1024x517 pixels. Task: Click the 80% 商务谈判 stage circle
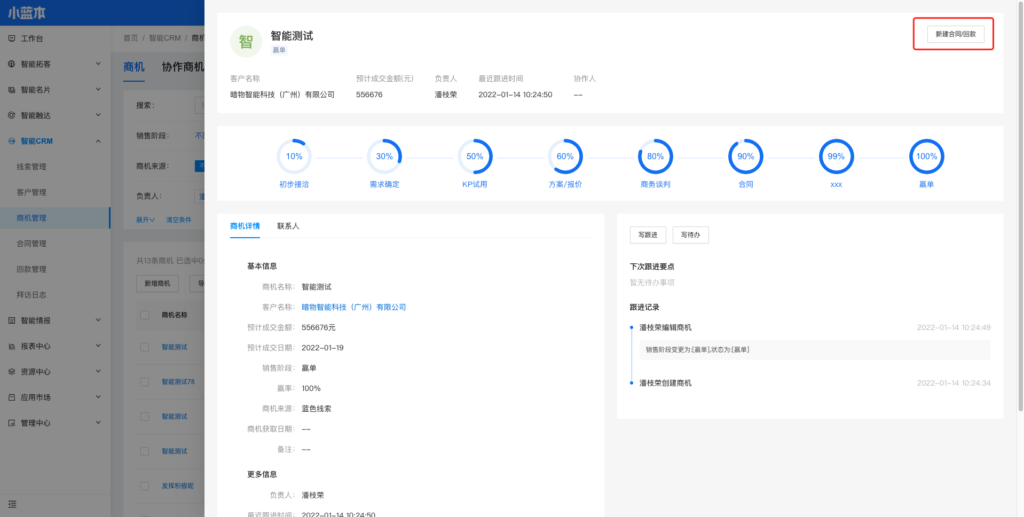[655, 156]
